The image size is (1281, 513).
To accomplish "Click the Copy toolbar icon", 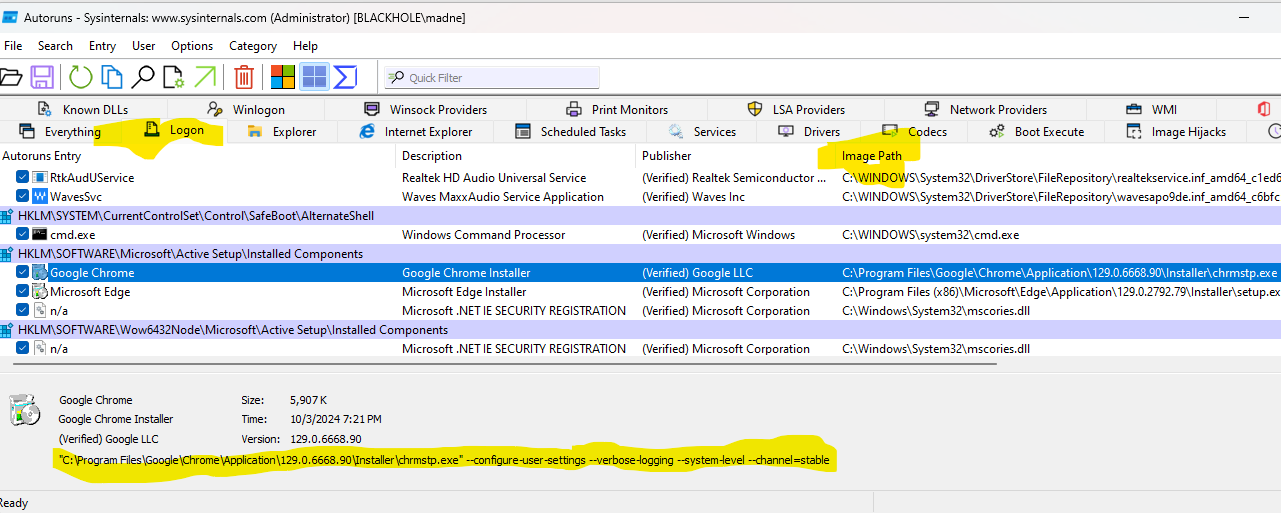I will [x=111, y=77].
